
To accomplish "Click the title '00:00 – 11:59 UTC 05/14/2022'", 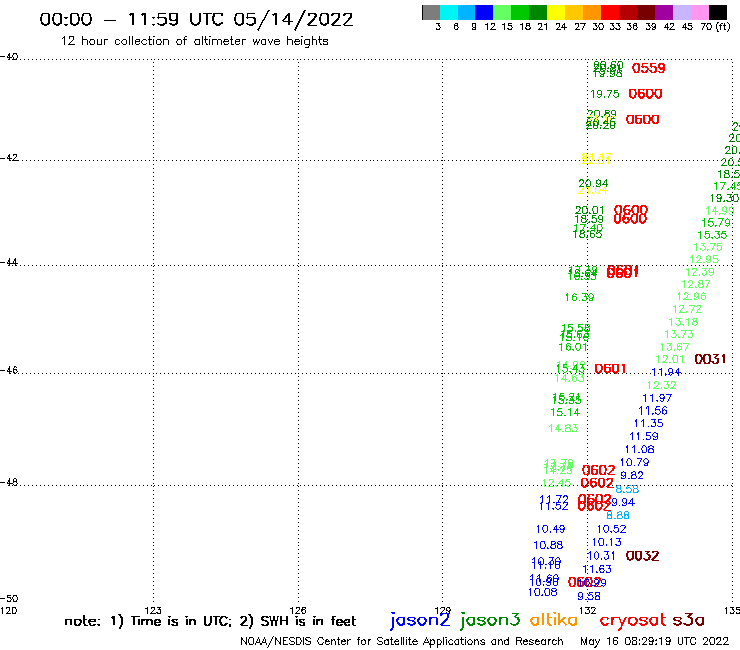I will point(196,20).
